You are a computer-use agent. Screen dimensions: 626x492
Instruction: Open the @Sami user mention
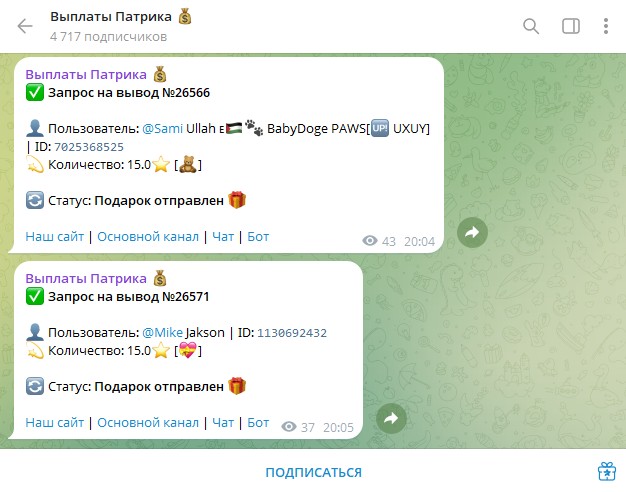click(x=162, y=129)
